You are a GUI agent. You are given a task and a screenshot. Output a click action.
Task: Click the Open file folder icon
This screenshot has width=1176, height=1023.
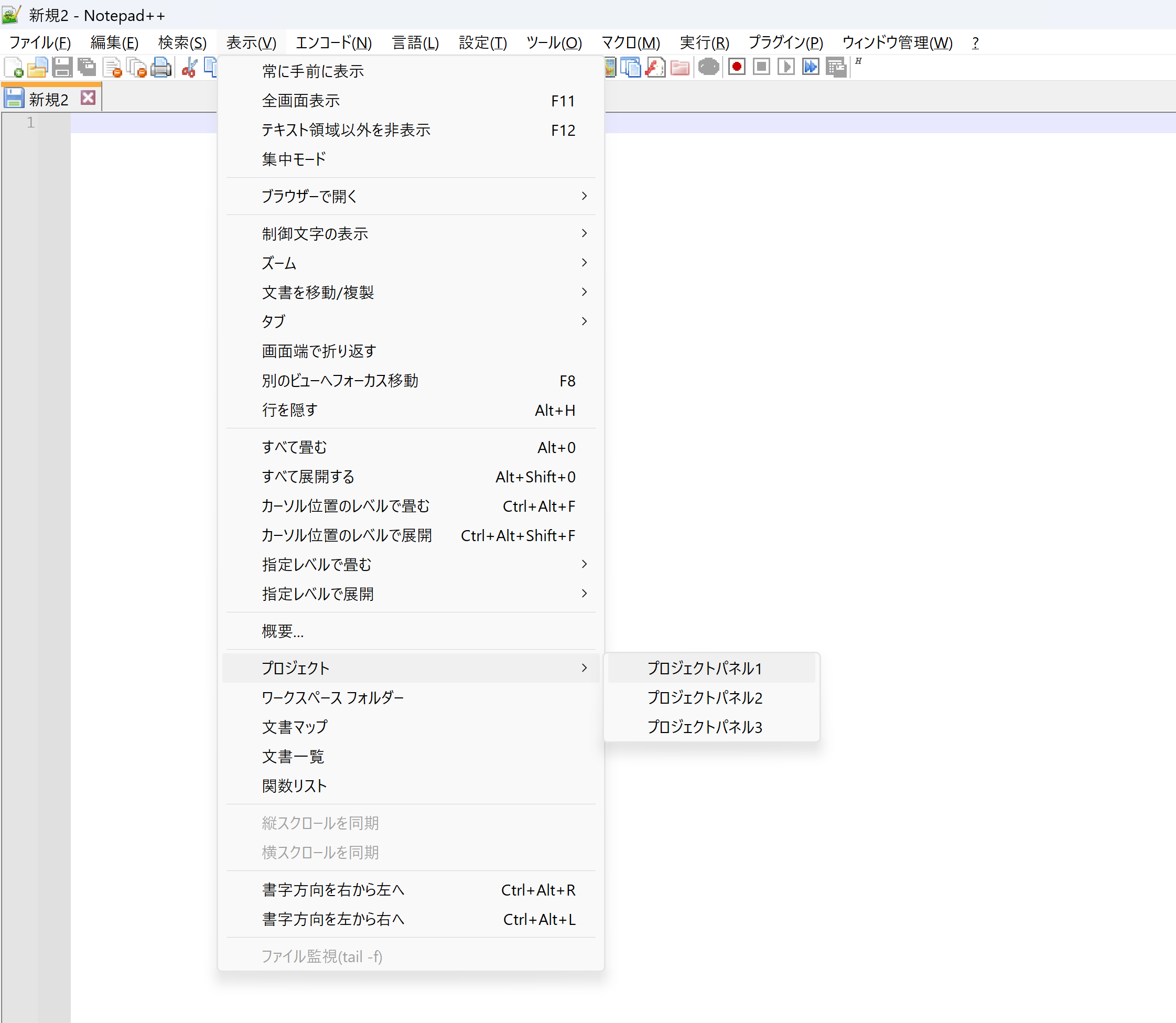38,67
